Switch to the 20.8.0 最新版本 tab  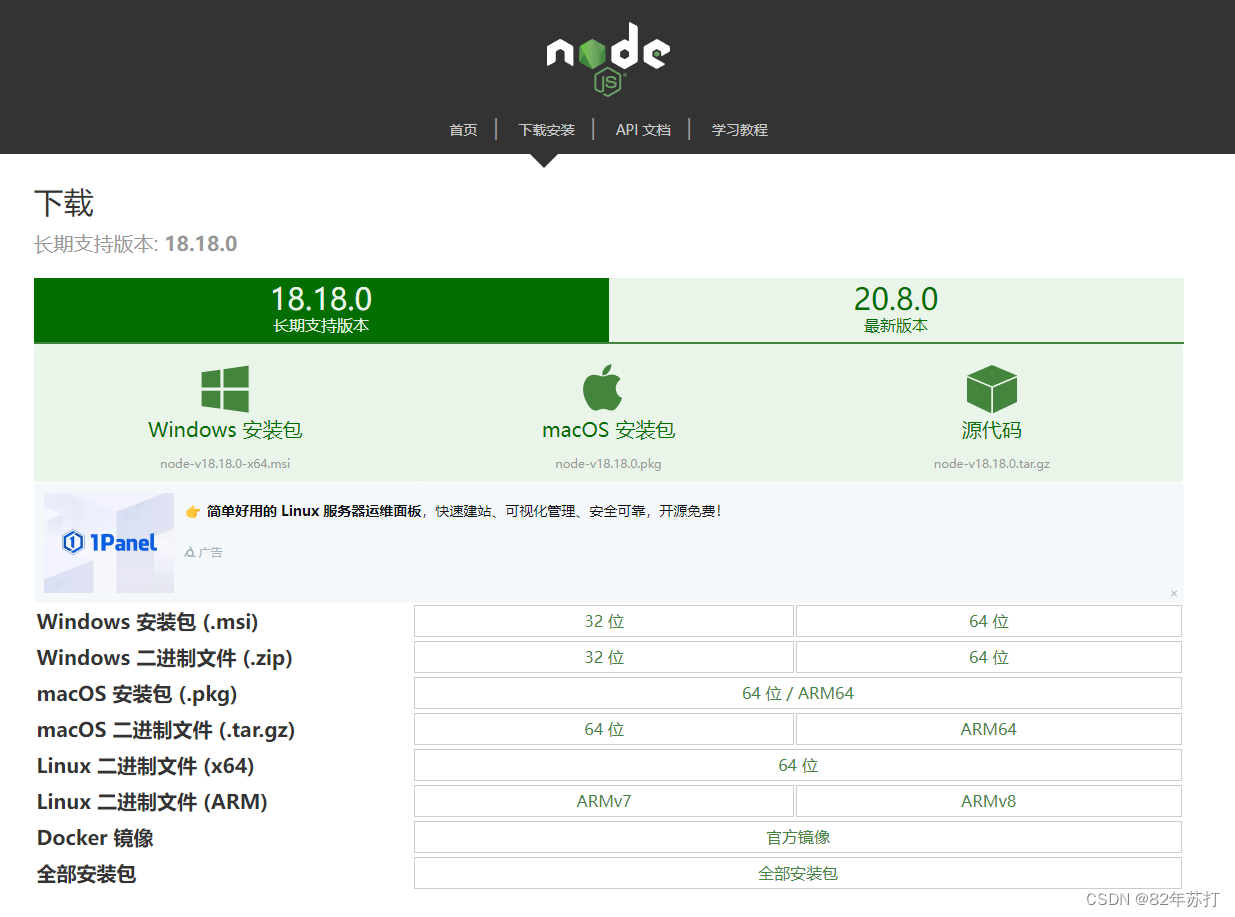(x=896, y=310)
